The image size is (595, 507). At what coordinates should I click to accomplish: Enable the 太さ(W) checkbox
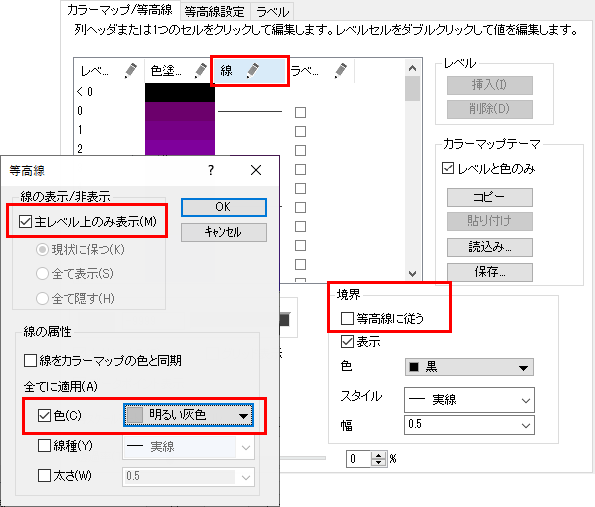44,476
